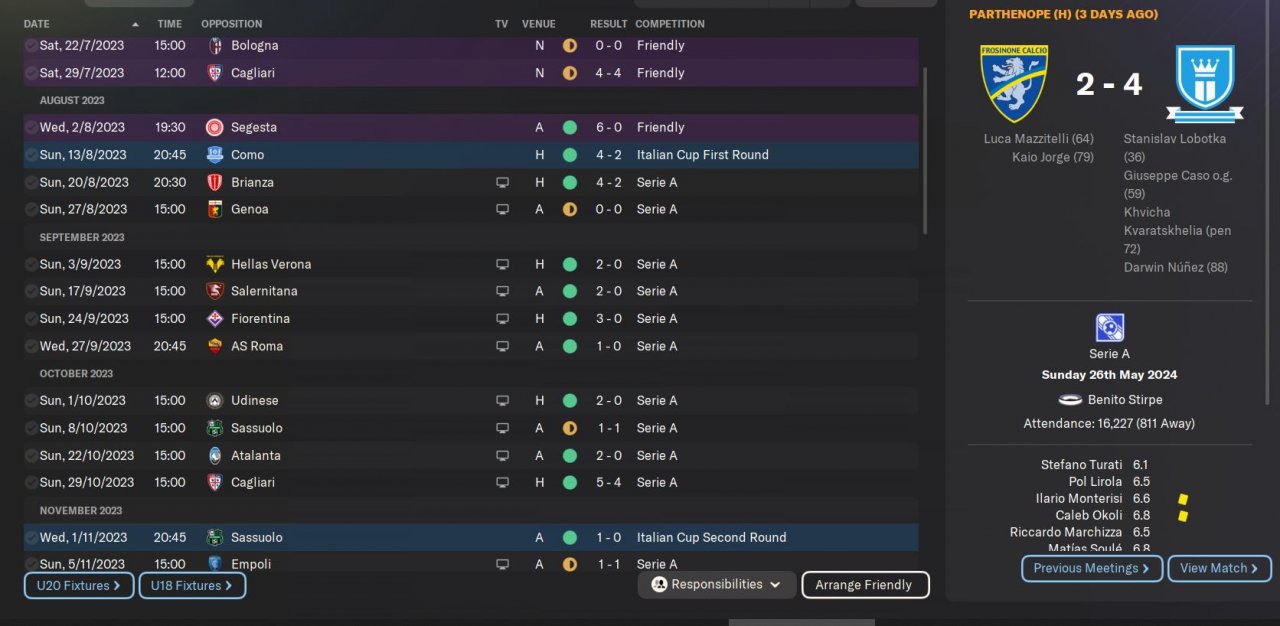Click the Frosinone Calcio club crest
Image resolution: width=1280 pixels, height=626 pixels.
pyautogui.click(x=1013, y=83)
